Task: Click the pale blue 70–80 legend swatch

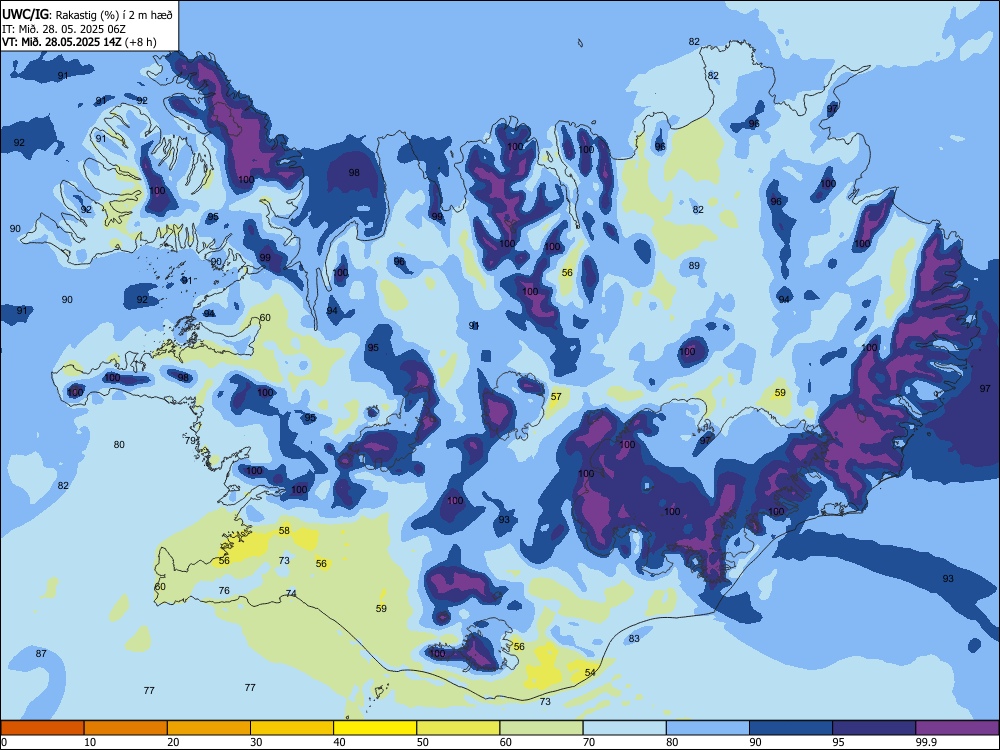Action: (624, 728)
